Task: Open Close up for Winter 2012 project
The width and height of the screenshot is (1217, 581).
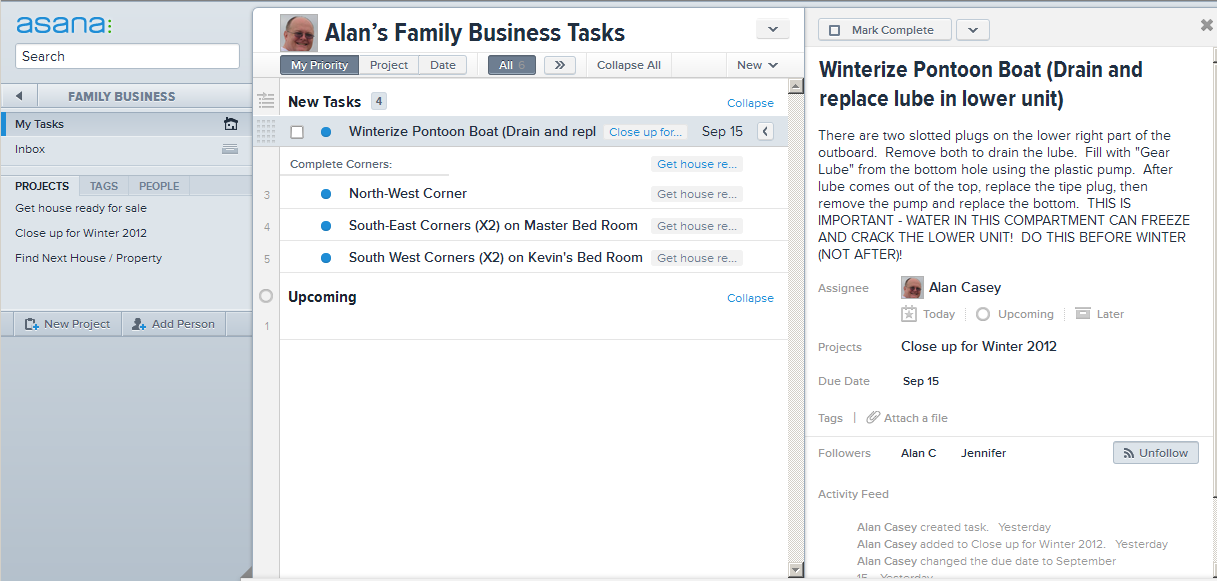Action: point(81,233)
